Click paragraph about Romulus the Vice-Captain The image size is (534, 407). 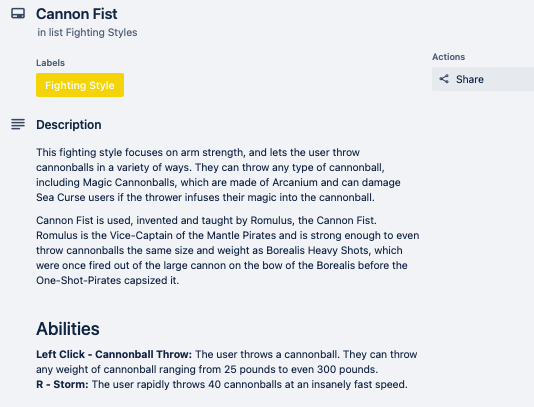click(227, 250)
